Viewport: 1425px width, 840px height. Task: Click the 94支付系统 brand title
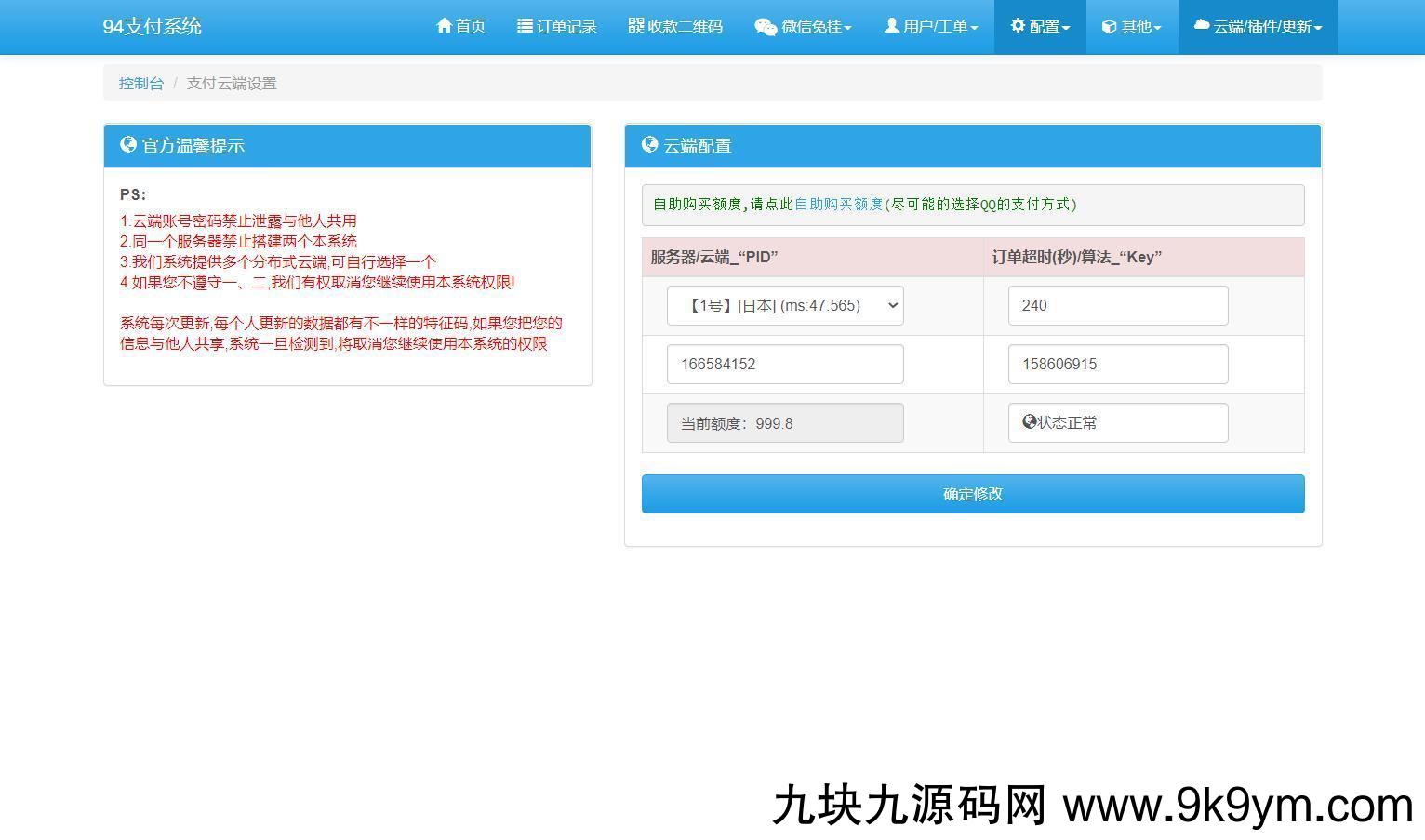pyautogui.click(x=153, y=26)
